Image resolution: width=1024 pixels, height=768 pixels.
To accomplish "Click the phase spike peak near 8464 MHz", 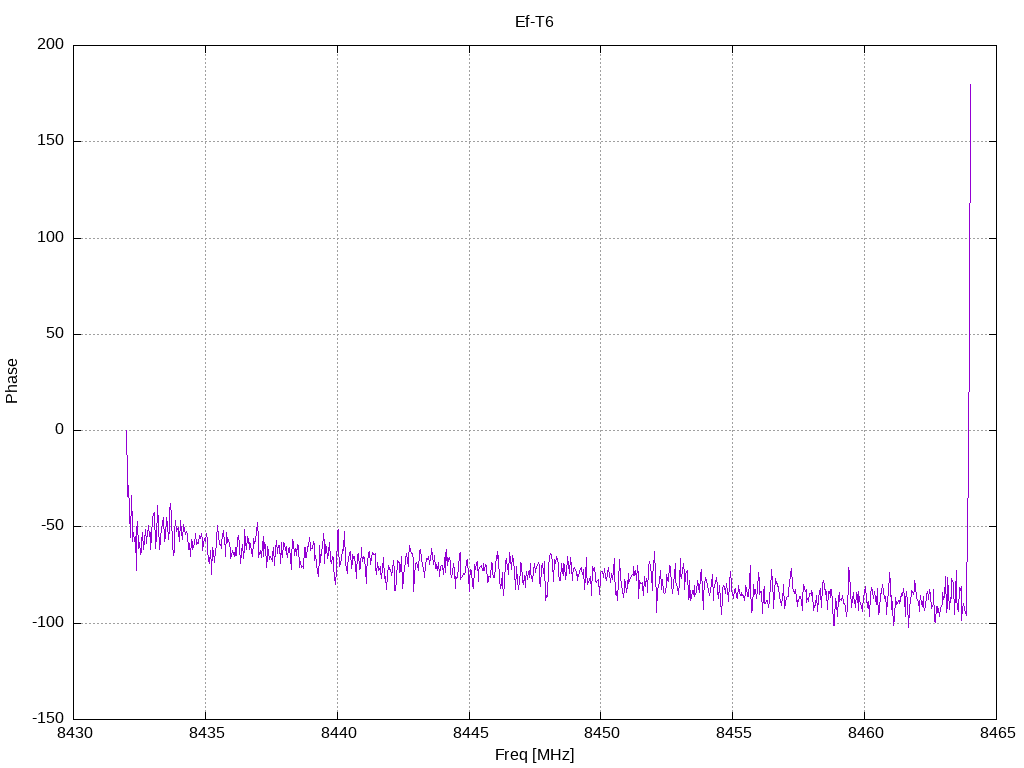I will pyautogui.click(x=970, y=85).
